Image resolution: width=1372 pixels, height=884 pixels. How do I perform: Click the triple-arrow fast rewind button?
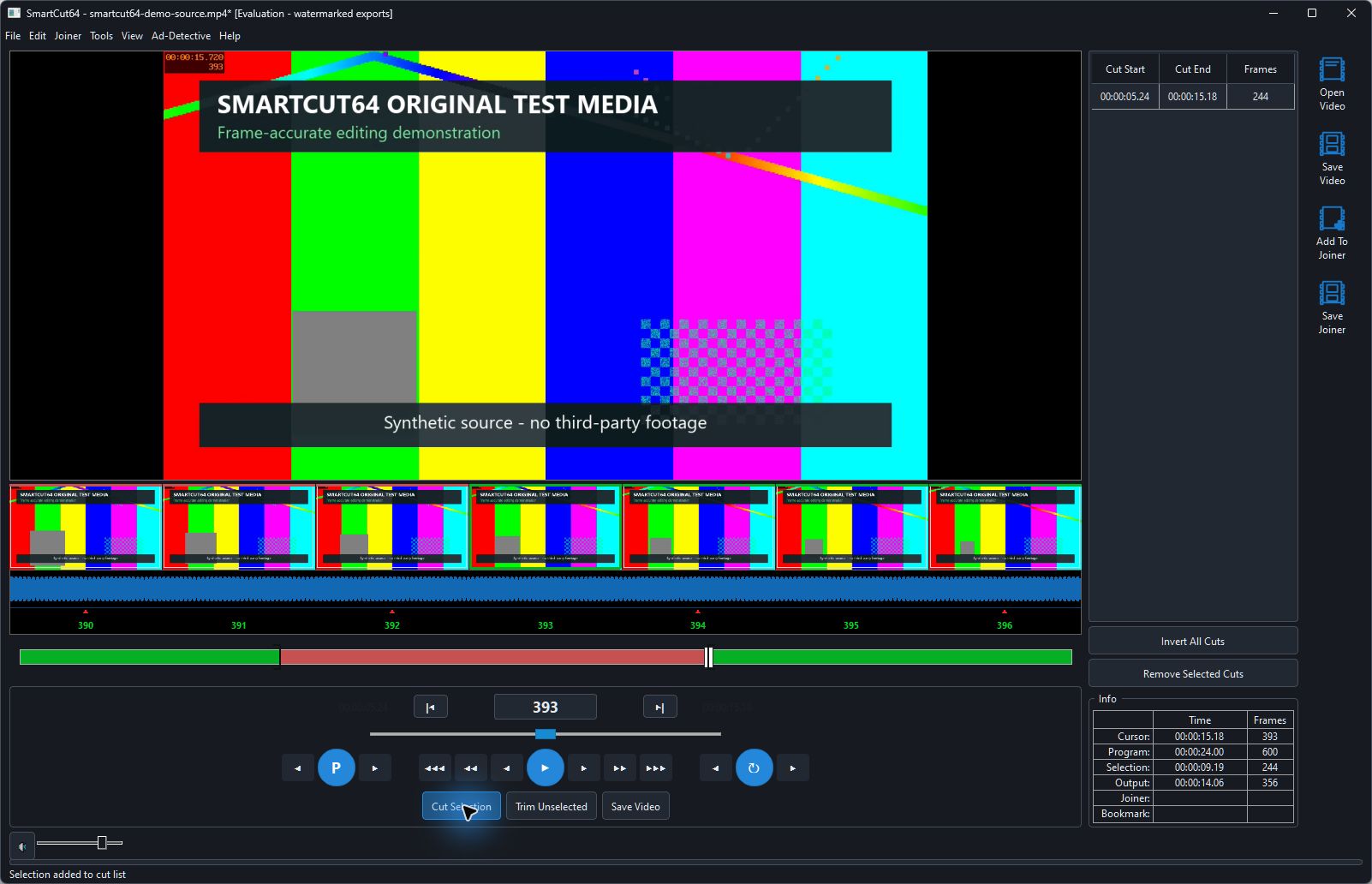coord(435,768)
